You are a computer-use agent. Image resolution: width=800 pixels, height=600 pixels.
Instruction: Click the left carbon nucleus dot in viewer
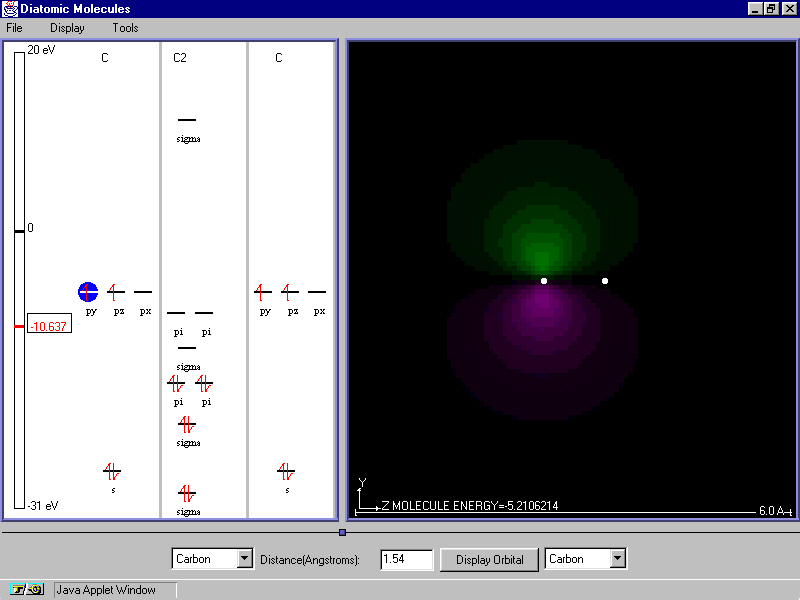(x=544, y=281)
